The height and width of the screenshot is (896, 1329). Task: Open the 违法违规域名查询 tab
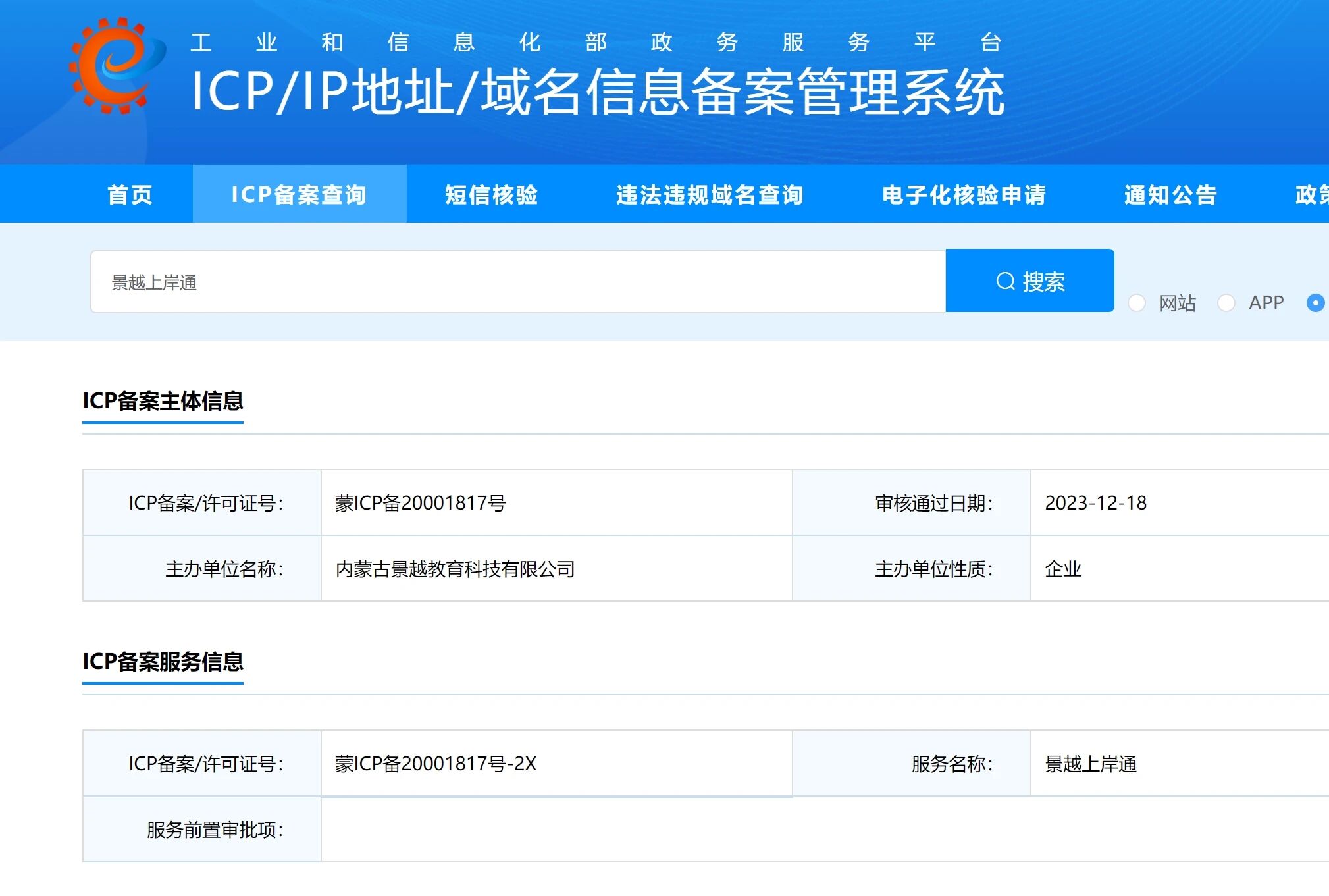coord(709,194)
